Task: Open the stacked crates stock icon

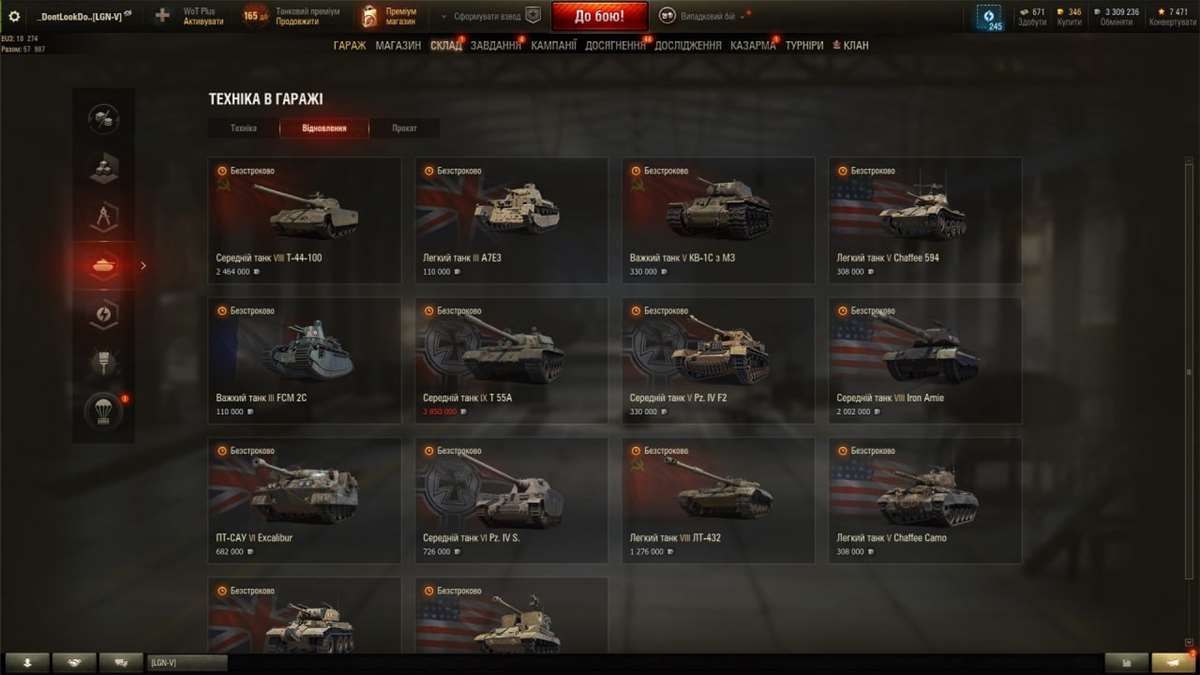Action: [103, 167]
